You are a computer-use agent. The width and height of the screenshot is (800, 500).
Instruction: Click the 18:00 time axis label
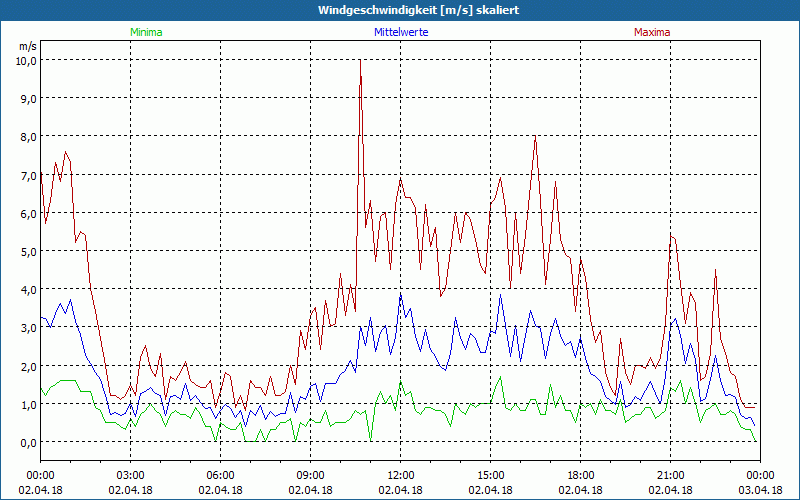(581, 476)
